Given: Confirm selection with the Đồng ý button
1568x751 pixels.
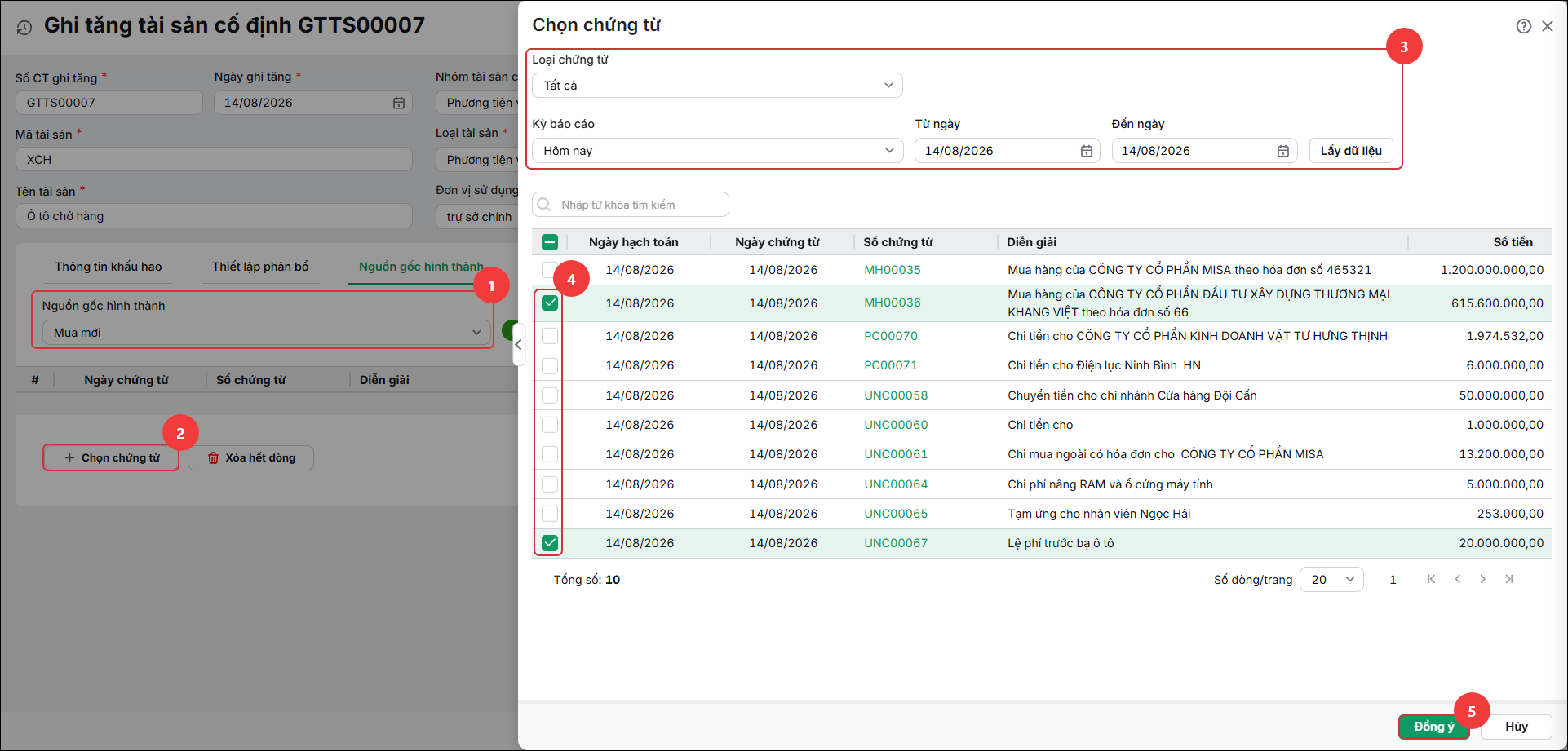Looking at the screenshot, I should click(x=1433, y=727).
